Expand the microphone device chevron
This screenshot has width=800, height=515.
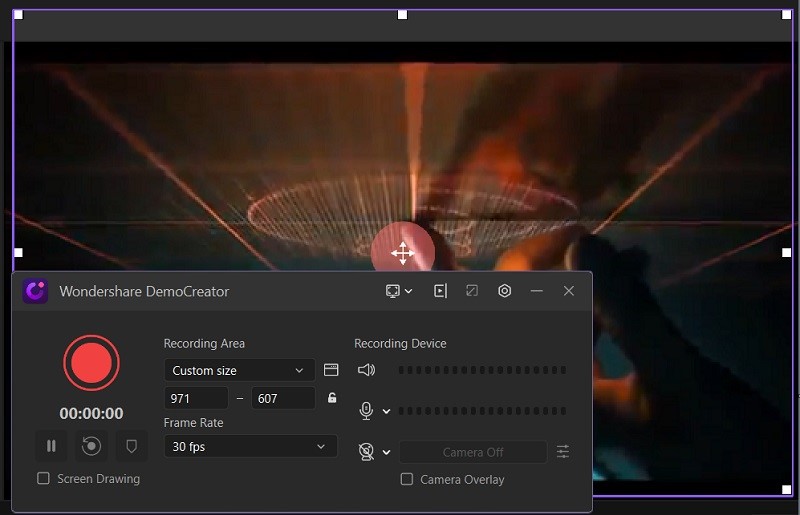(386, 411)
